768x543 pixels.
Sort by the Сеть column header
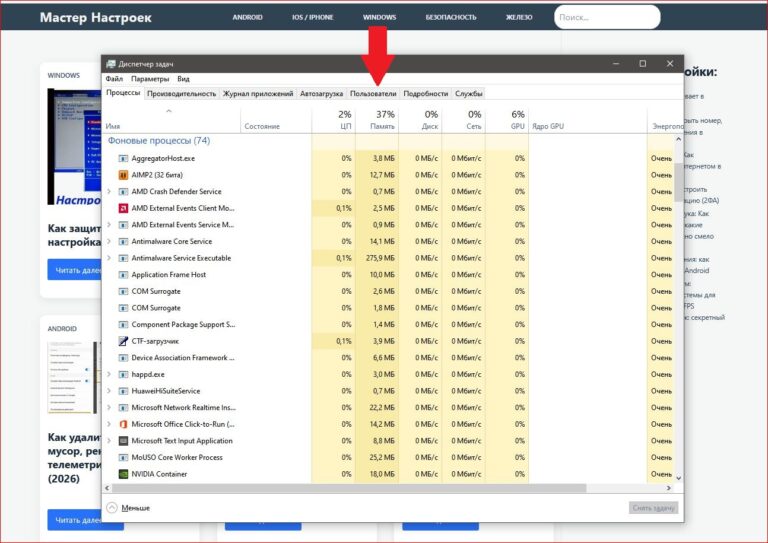click(x=464, y=120)
